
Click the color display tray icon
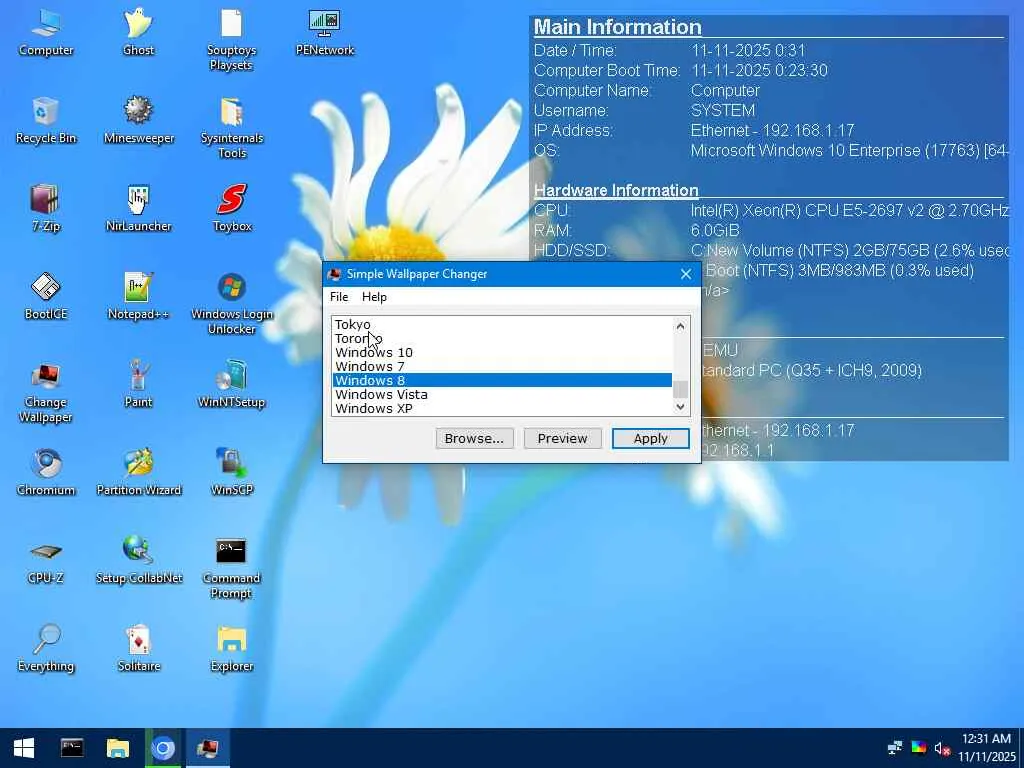919,748
